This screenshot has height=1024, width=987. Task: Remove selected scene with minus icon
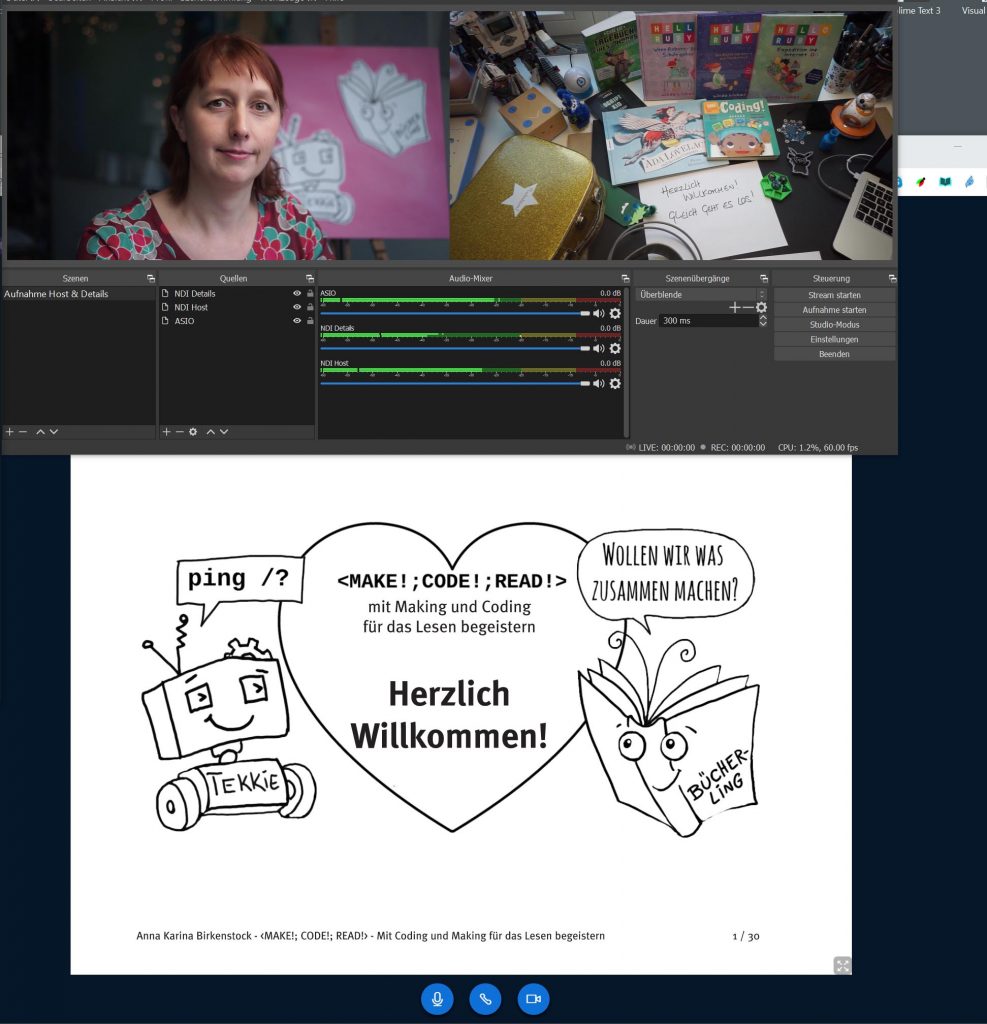(23, 432)
